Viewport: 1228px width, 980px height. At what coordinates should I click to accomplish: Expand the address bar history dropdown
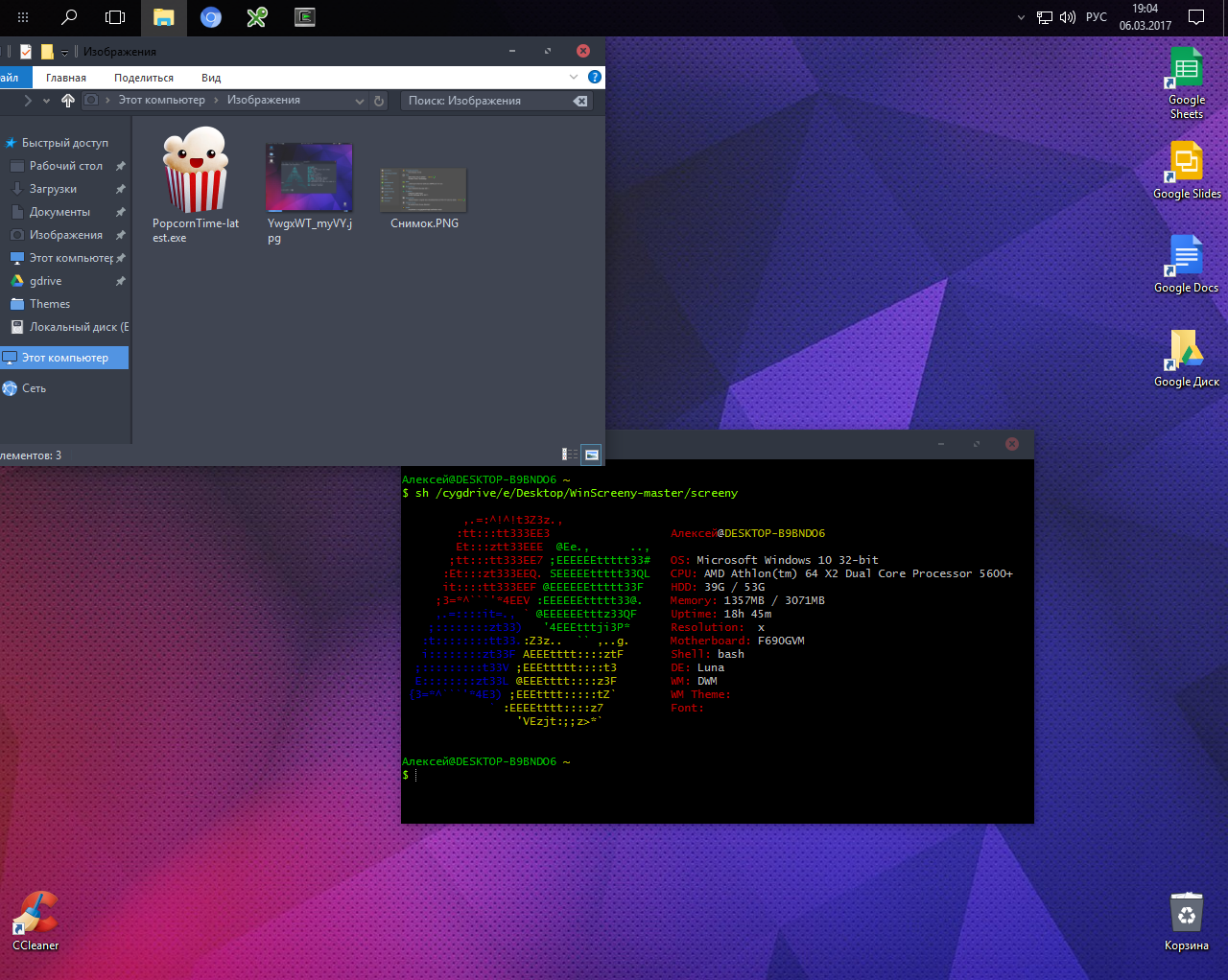point(360,101)
